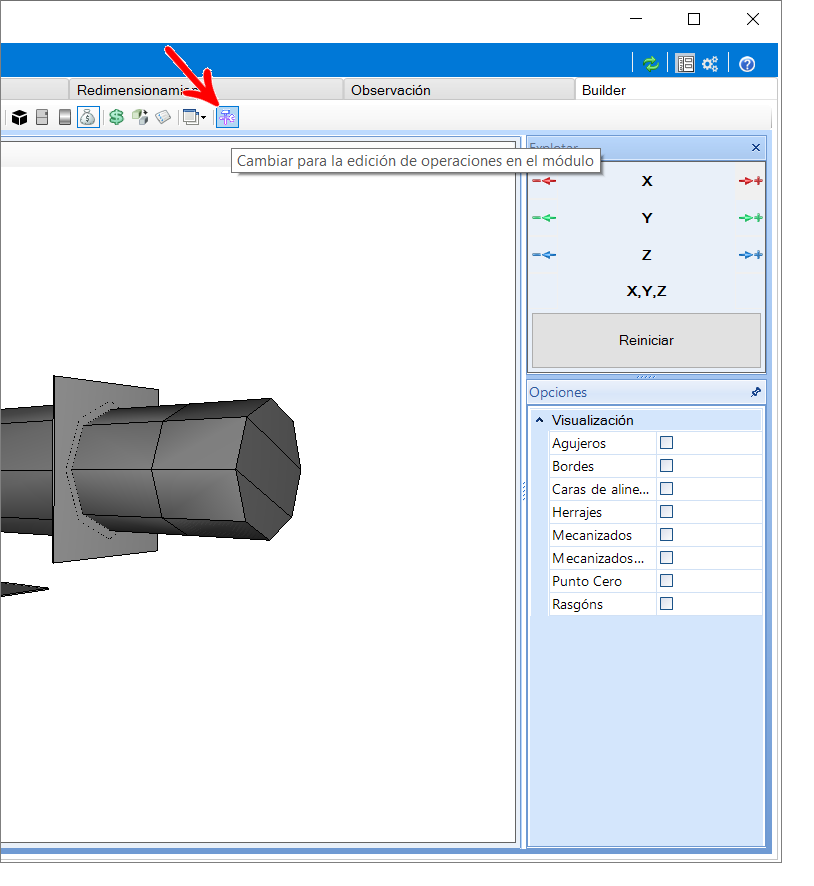Click the green Y-axis decrease arrow
Viewport: 814px width, 886px height.
544,218
